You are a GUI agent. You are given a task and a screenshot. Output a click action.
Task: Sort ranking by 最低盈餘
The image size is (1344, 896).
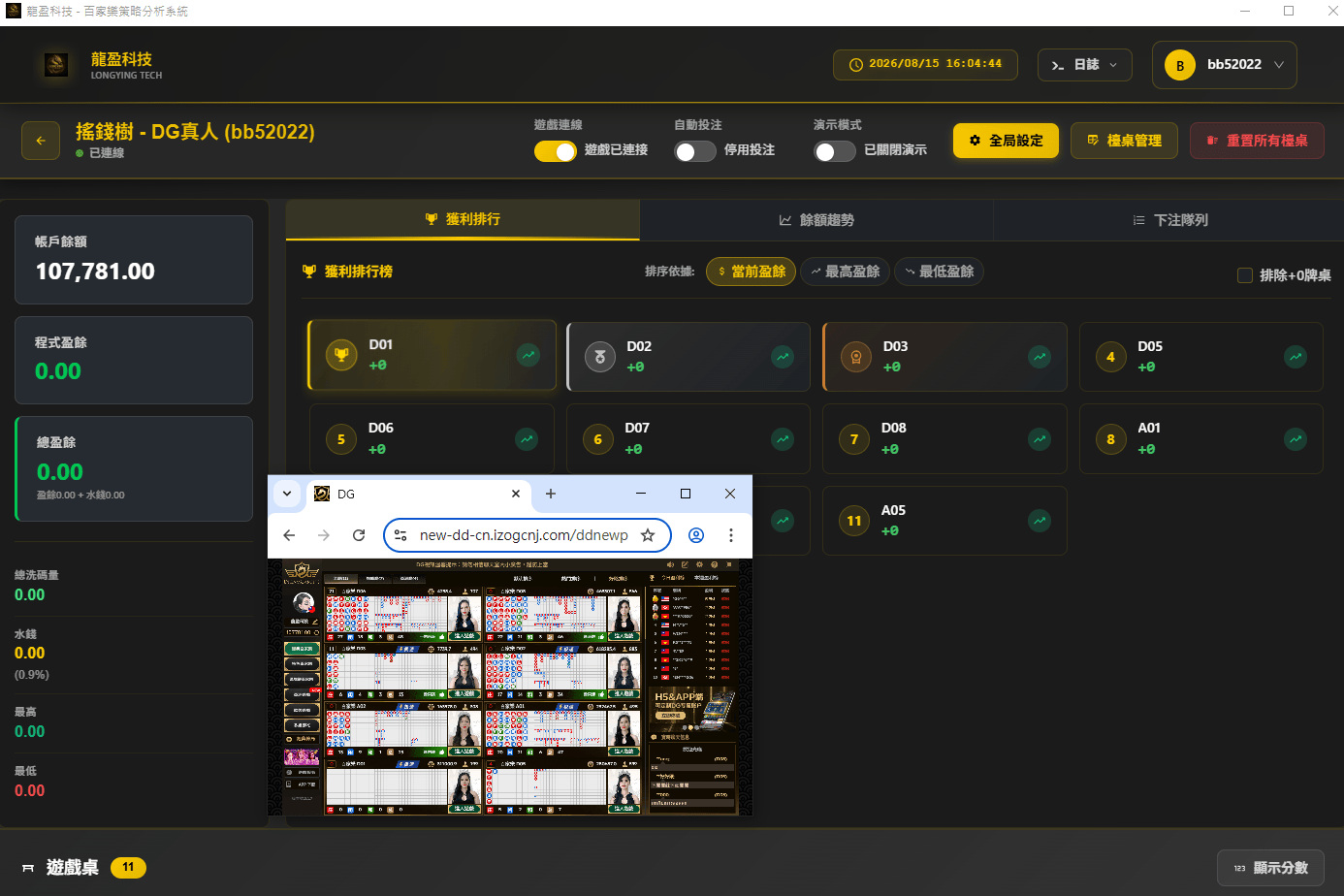[939, 272]
